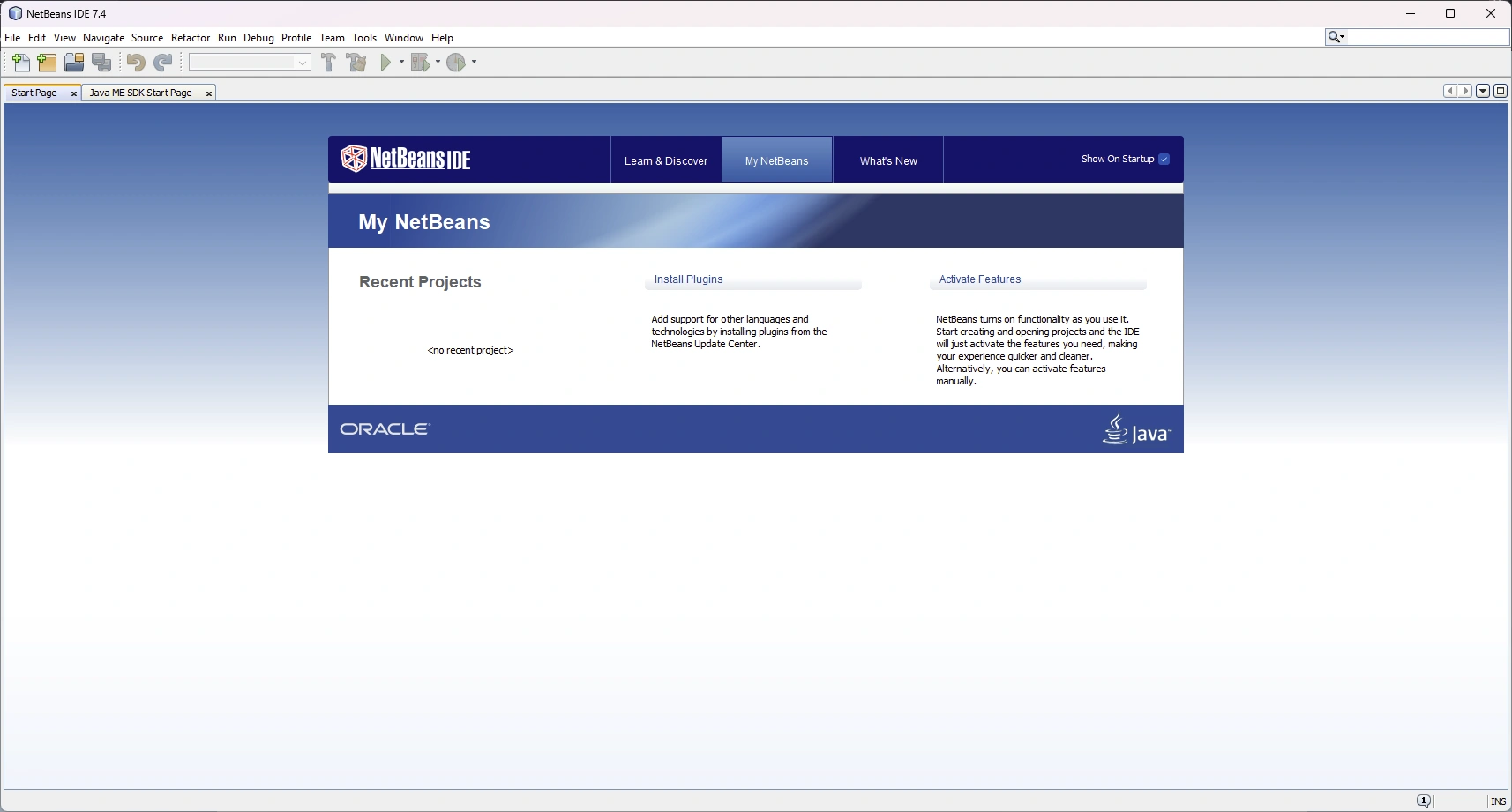
Task: Open the configuration combo box in toolbar
Action: (x=250, y=62)
